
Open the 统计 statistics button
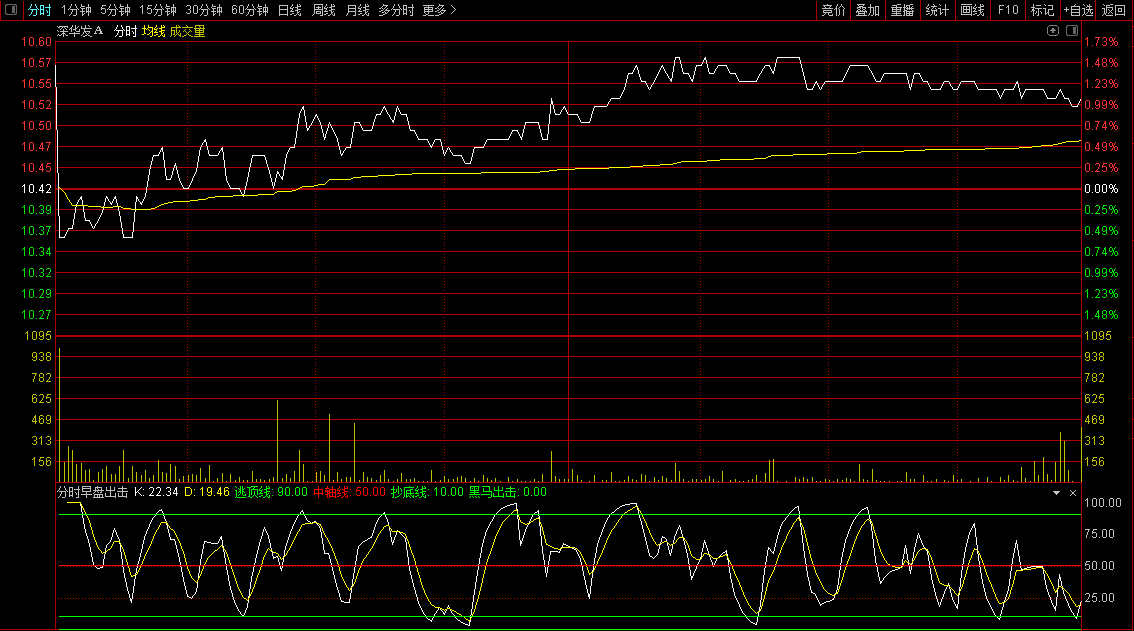(x=937, y=10)
